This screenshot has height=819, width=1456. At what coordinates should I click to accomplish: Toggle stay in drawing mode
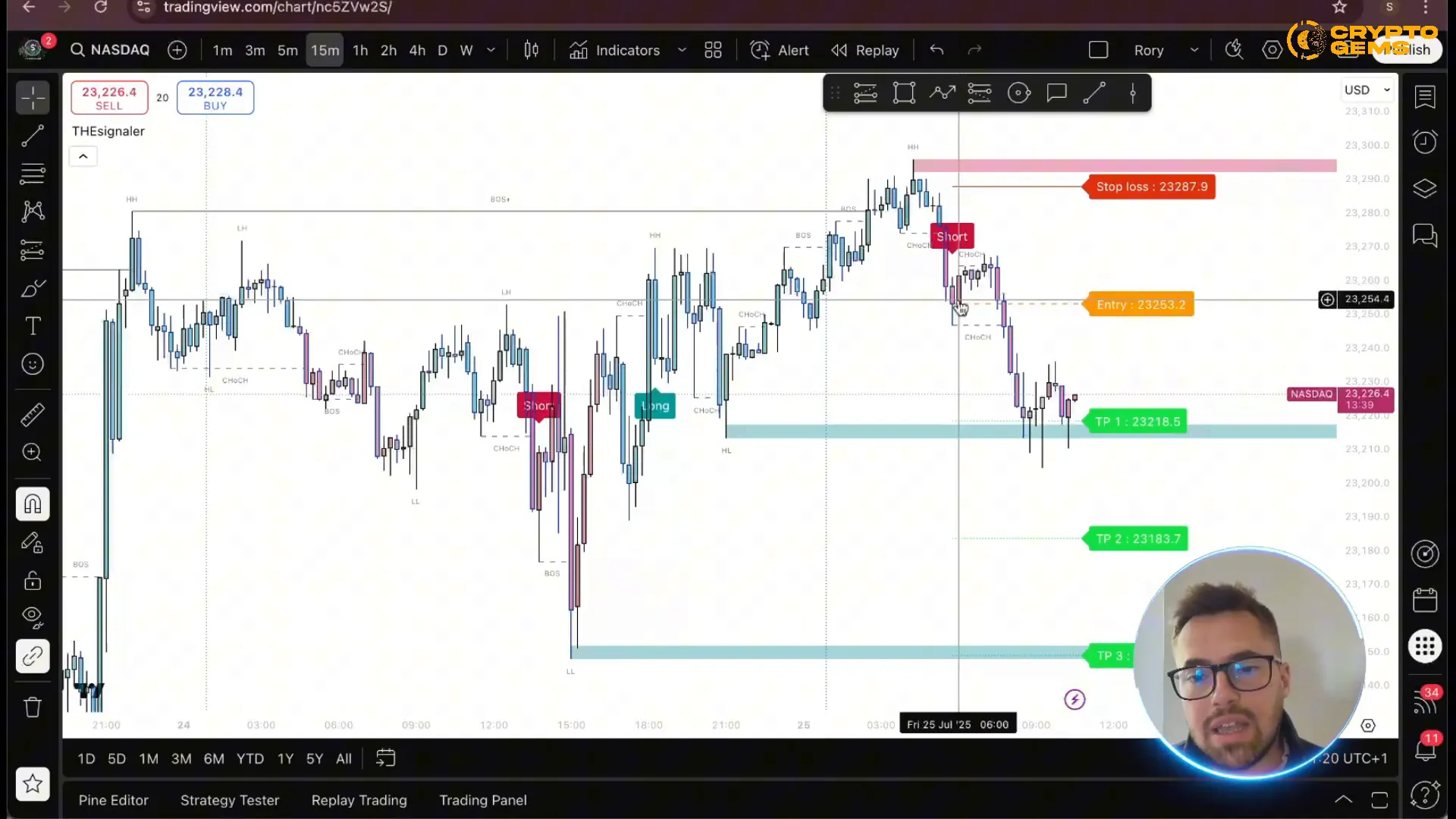click(33, 543)
